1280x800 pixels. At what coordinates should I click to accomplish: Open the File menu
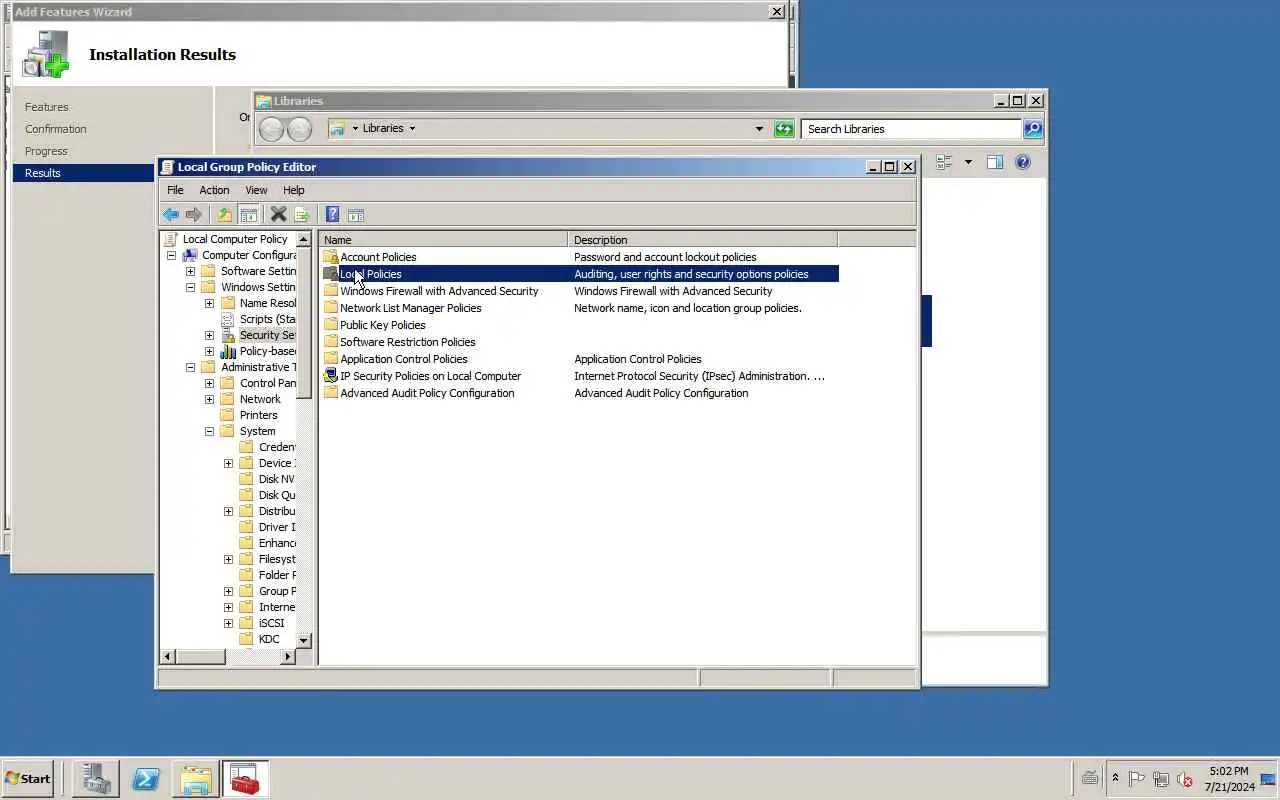(x=175, y=190)
